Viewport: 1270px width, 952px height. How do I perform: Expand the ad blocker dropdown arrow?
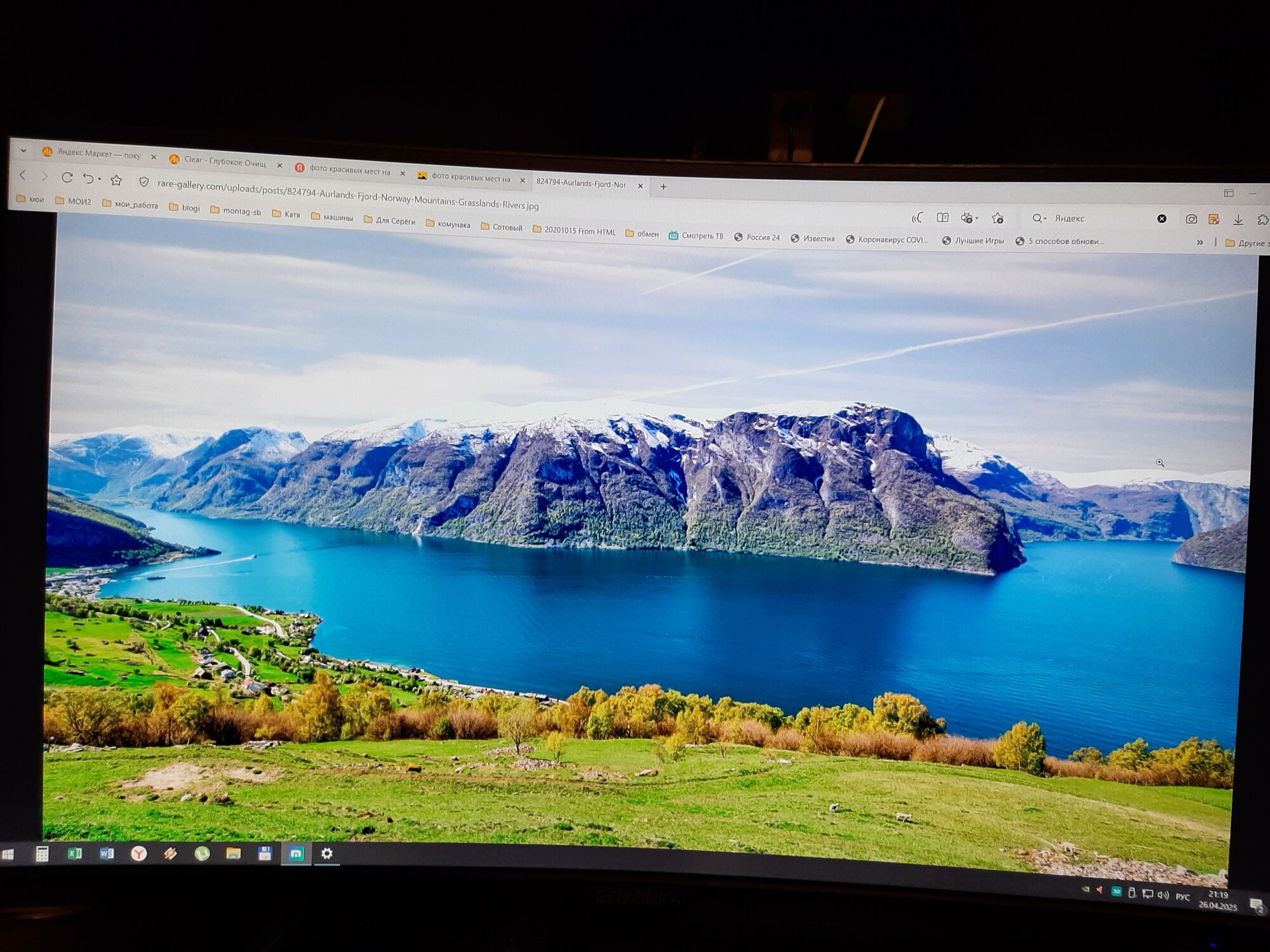[977, 218]
